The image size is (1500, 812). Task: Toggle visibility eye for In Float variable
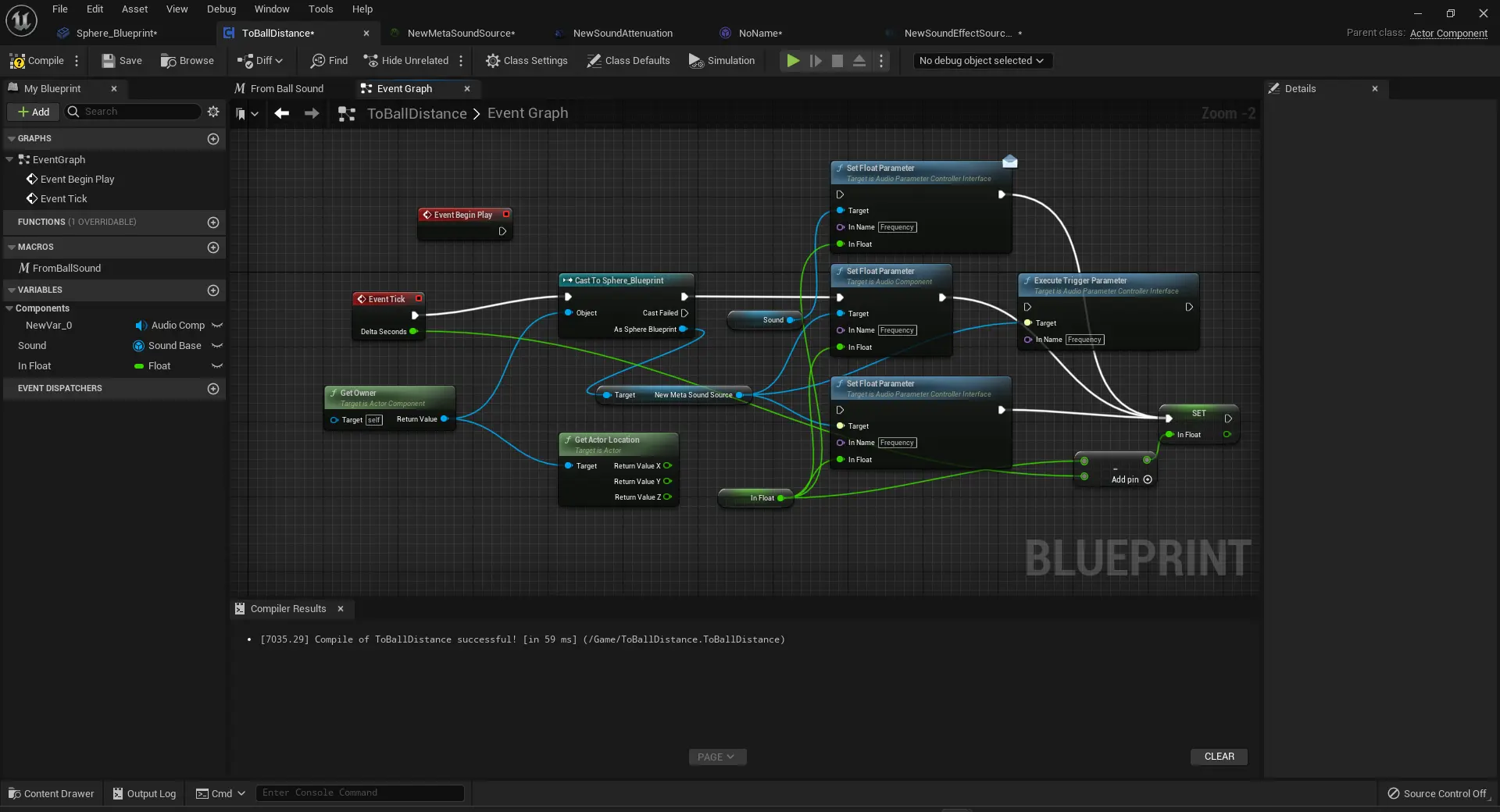(x=217, y=366)
